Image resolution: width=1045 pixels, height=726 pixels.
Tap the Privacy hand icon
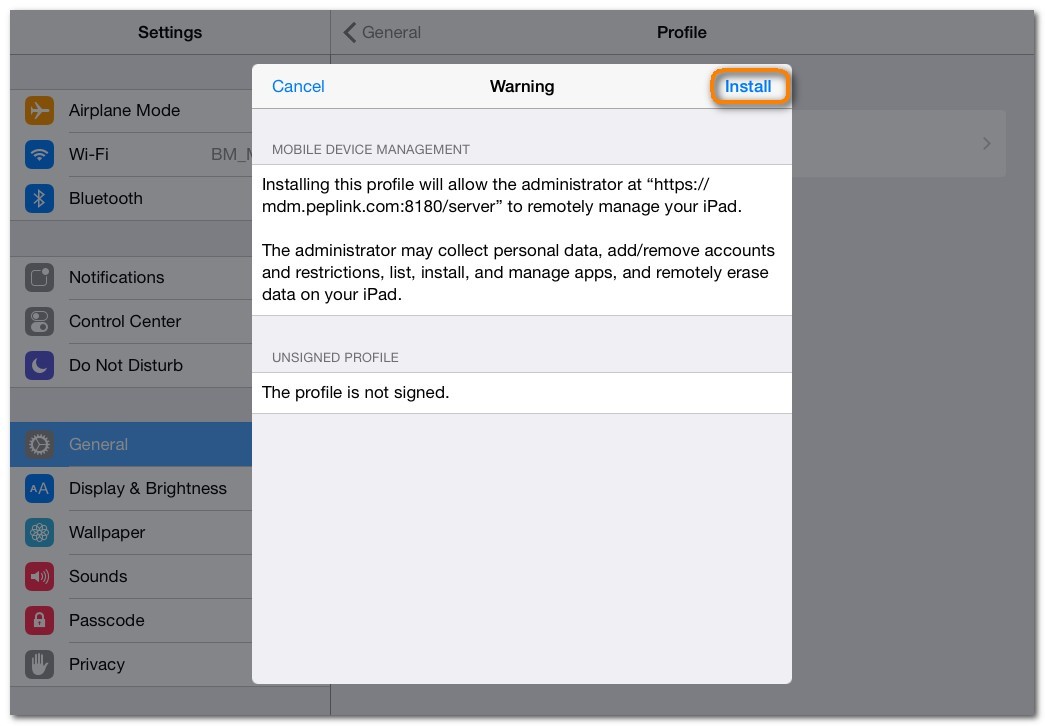pos(39,665)
